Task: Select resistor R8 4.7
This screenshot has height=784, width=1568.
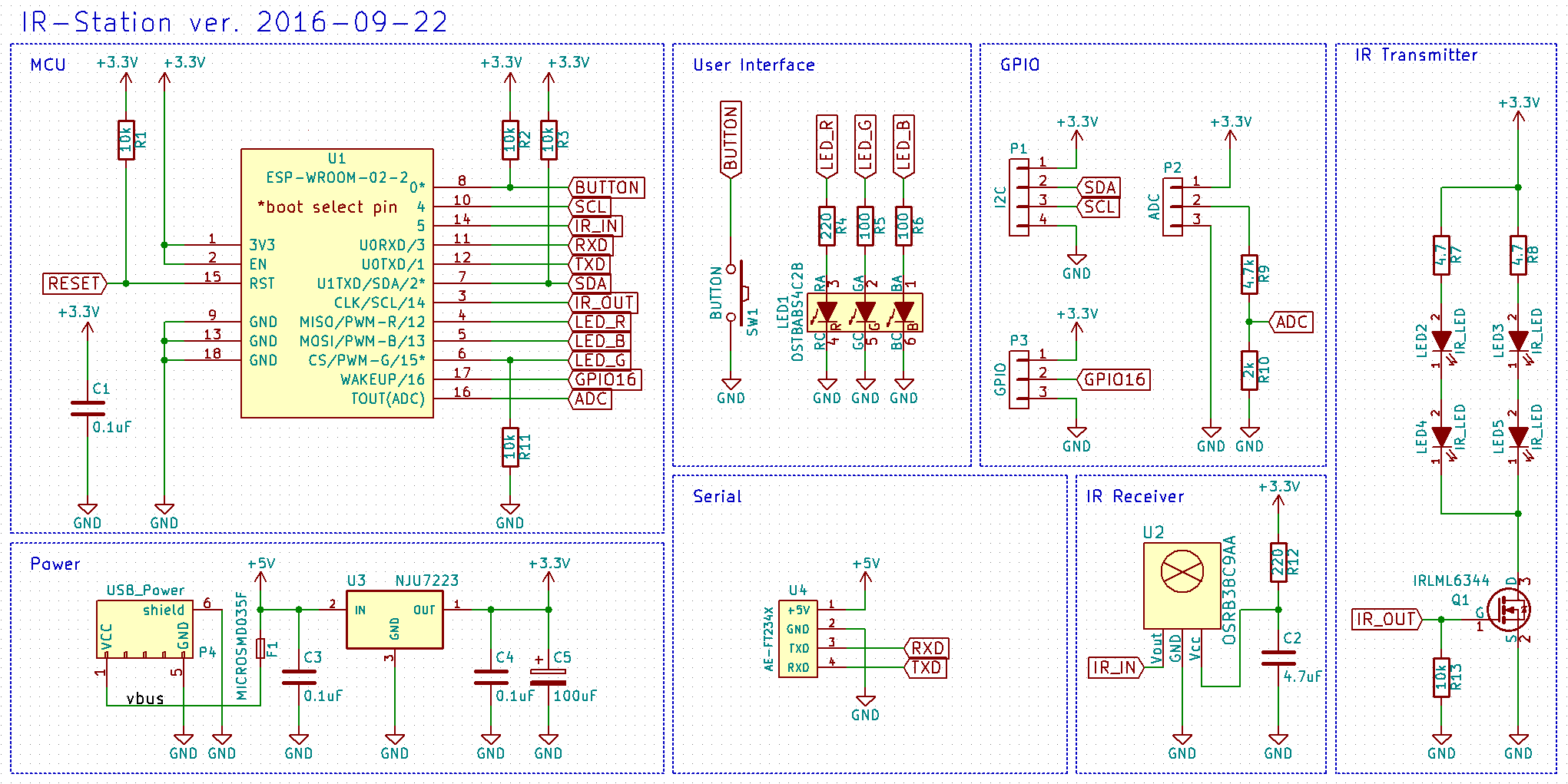Action: coord(1518,255)
